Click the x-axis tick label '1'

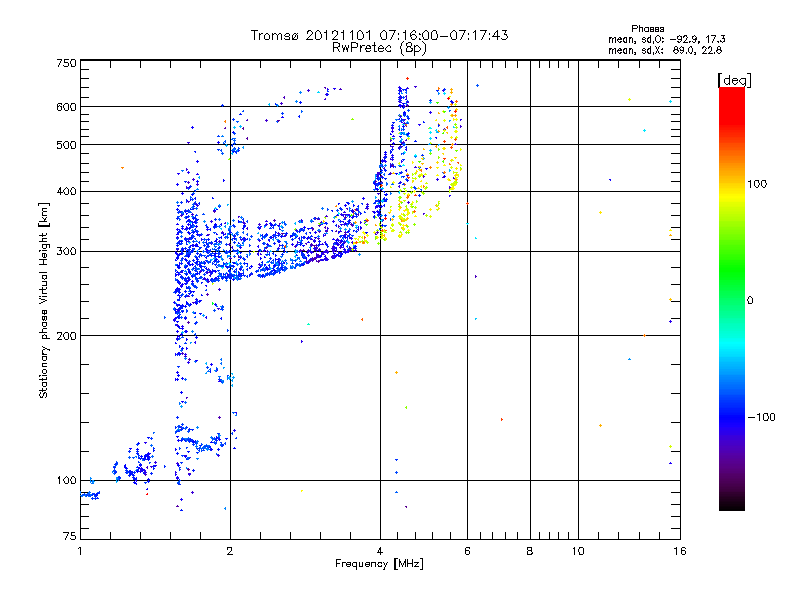point(80,551)
